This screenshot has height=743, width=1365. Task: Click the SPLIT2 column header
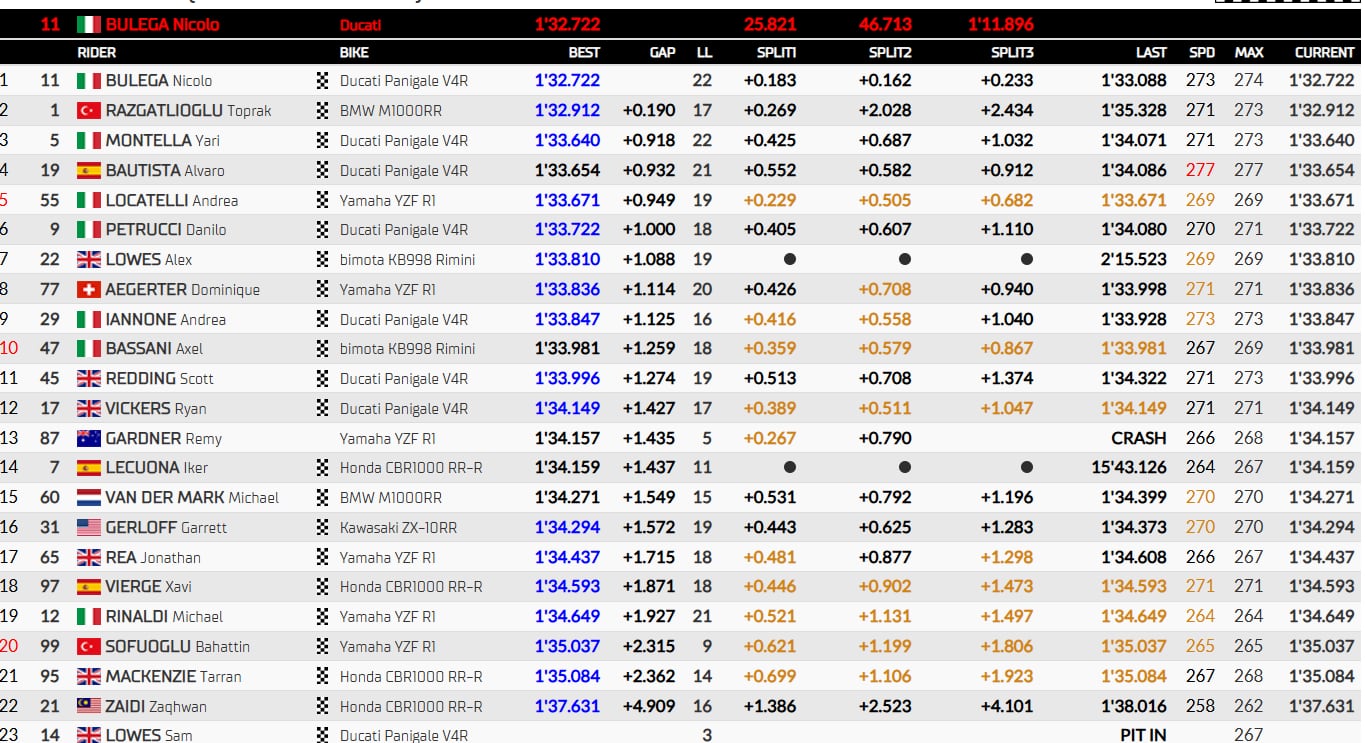tap(891, 52)
